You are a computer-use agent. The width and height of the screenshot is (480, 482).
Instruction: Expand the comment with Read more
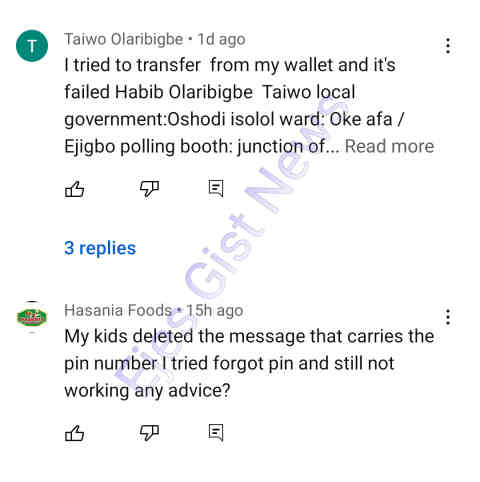pos(389,146)
